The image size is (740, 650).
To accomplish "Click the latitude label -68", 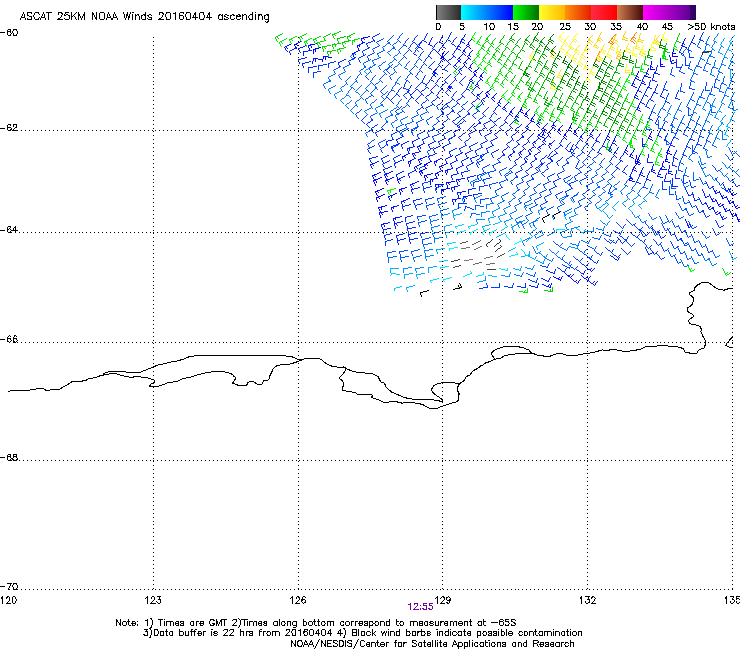I will tap(9, 457).
